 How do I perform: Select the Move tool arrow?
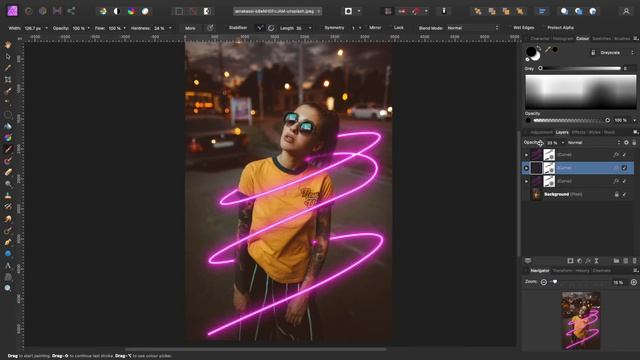pos(8,56)
